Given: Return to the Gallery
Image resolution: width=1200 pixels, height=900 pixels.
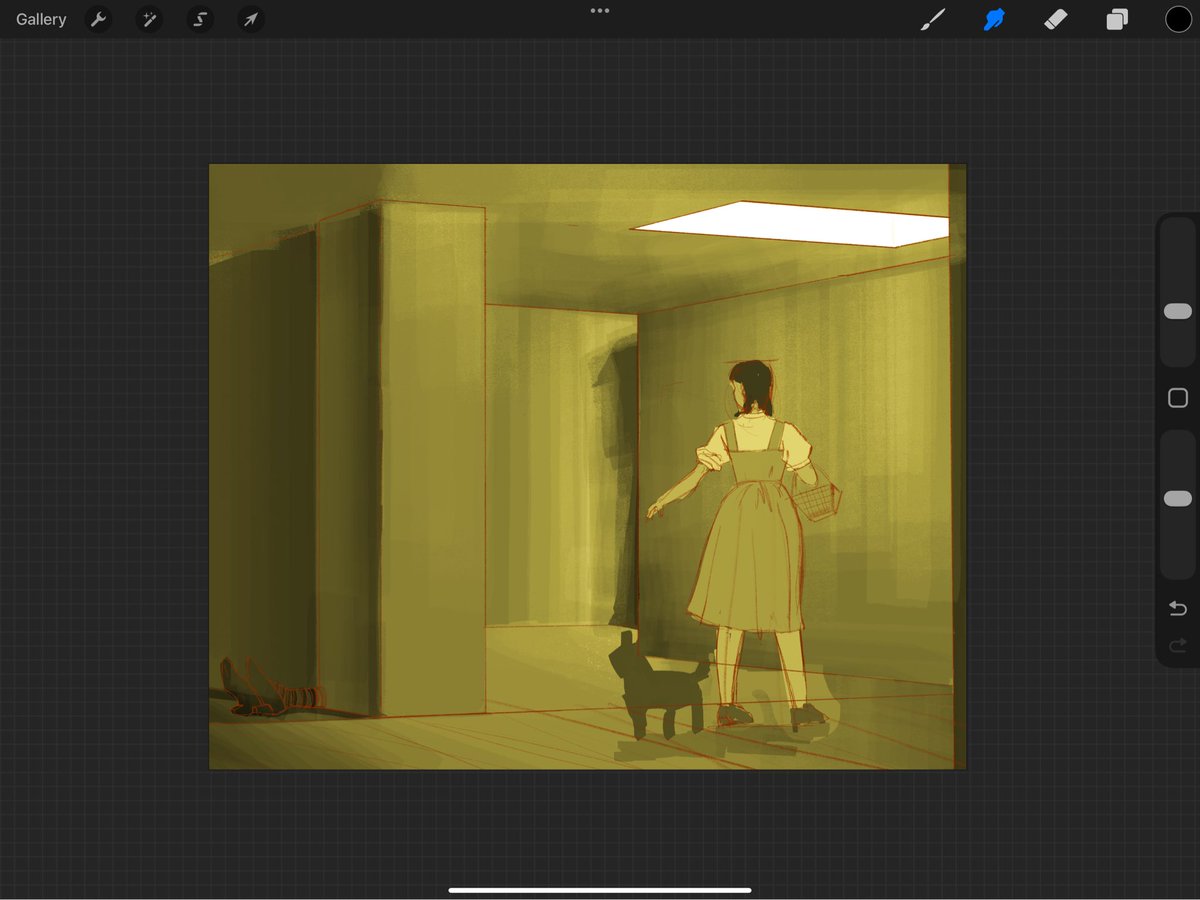Looking at the screenshot, I should pos(41,19).
